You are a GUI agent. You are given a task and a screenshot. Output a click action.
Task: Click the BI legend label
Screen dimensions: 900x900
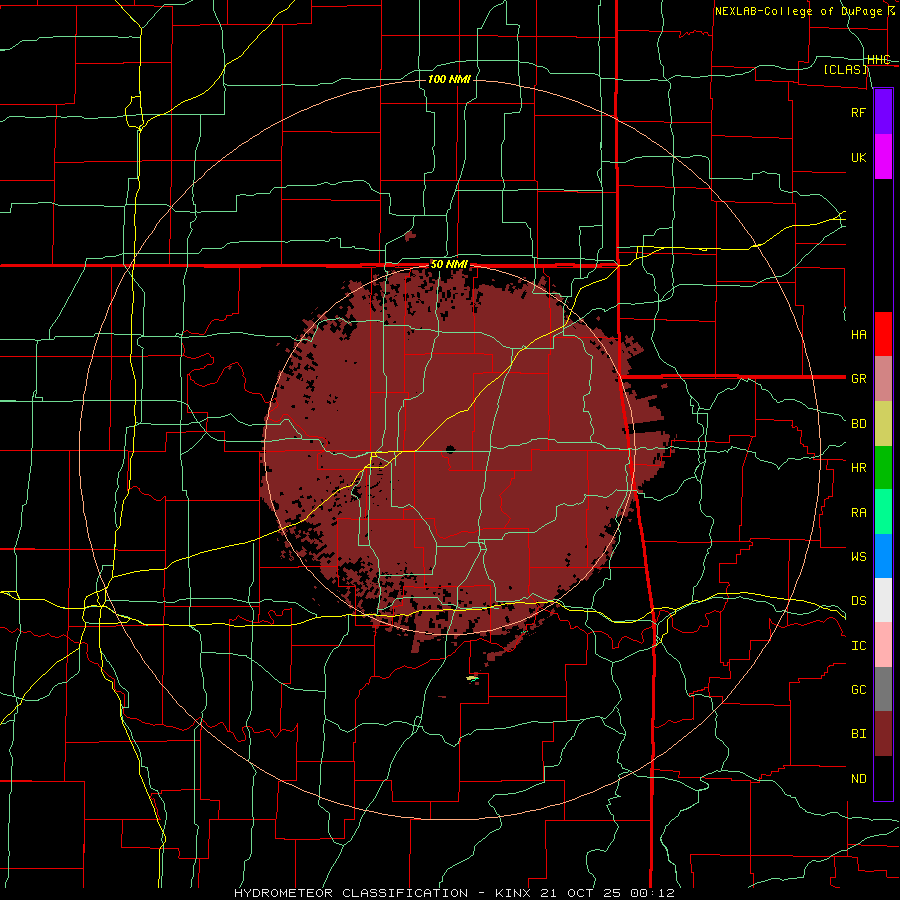click(858, 734)
